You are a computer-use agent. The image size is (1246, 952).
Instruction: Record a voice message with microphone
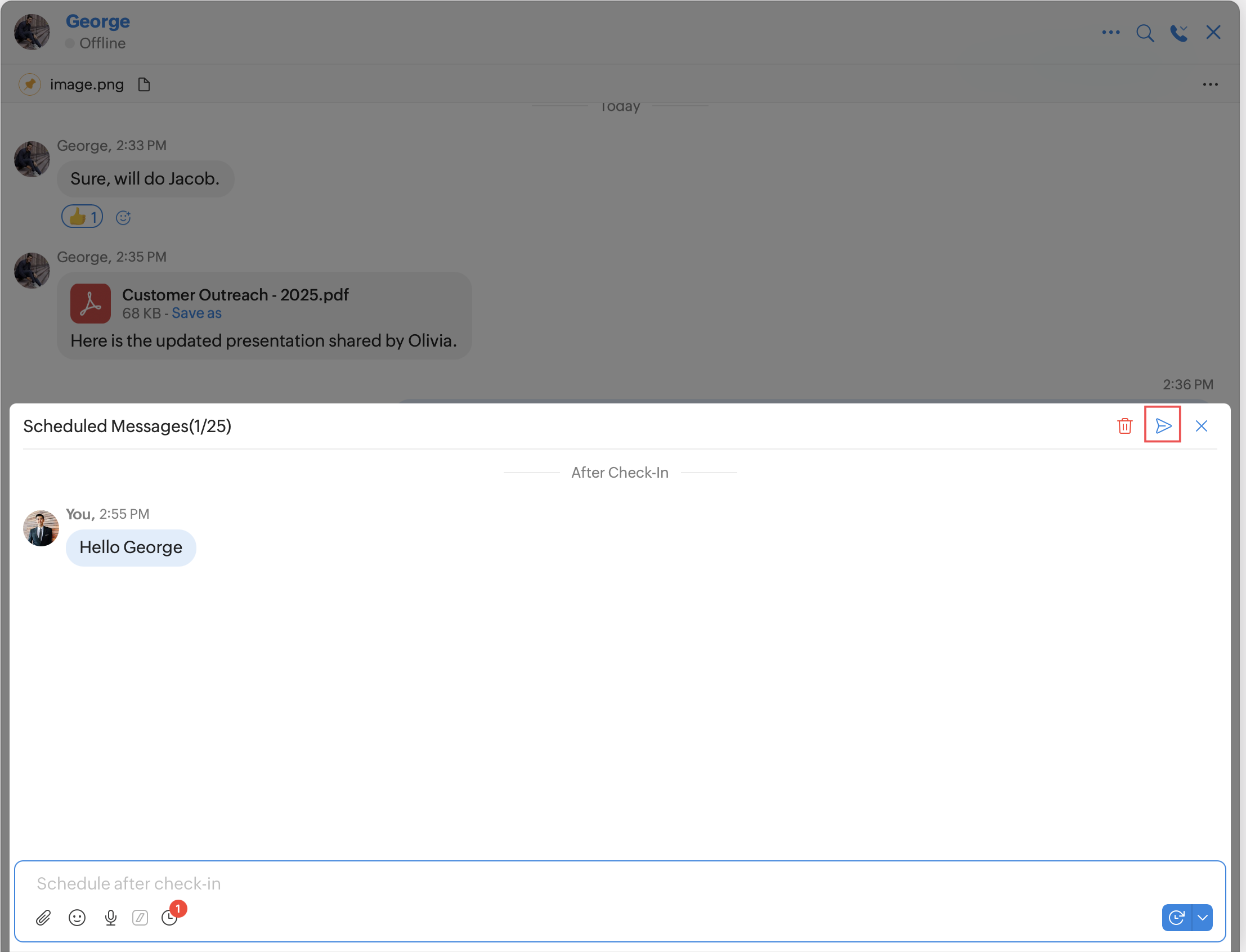point(110,918)
